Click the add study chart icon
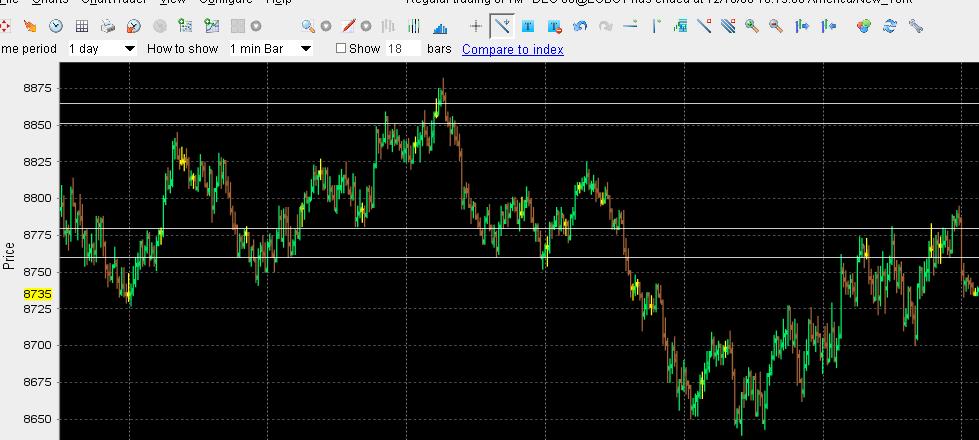979x440 pixels. click(185, 26)
